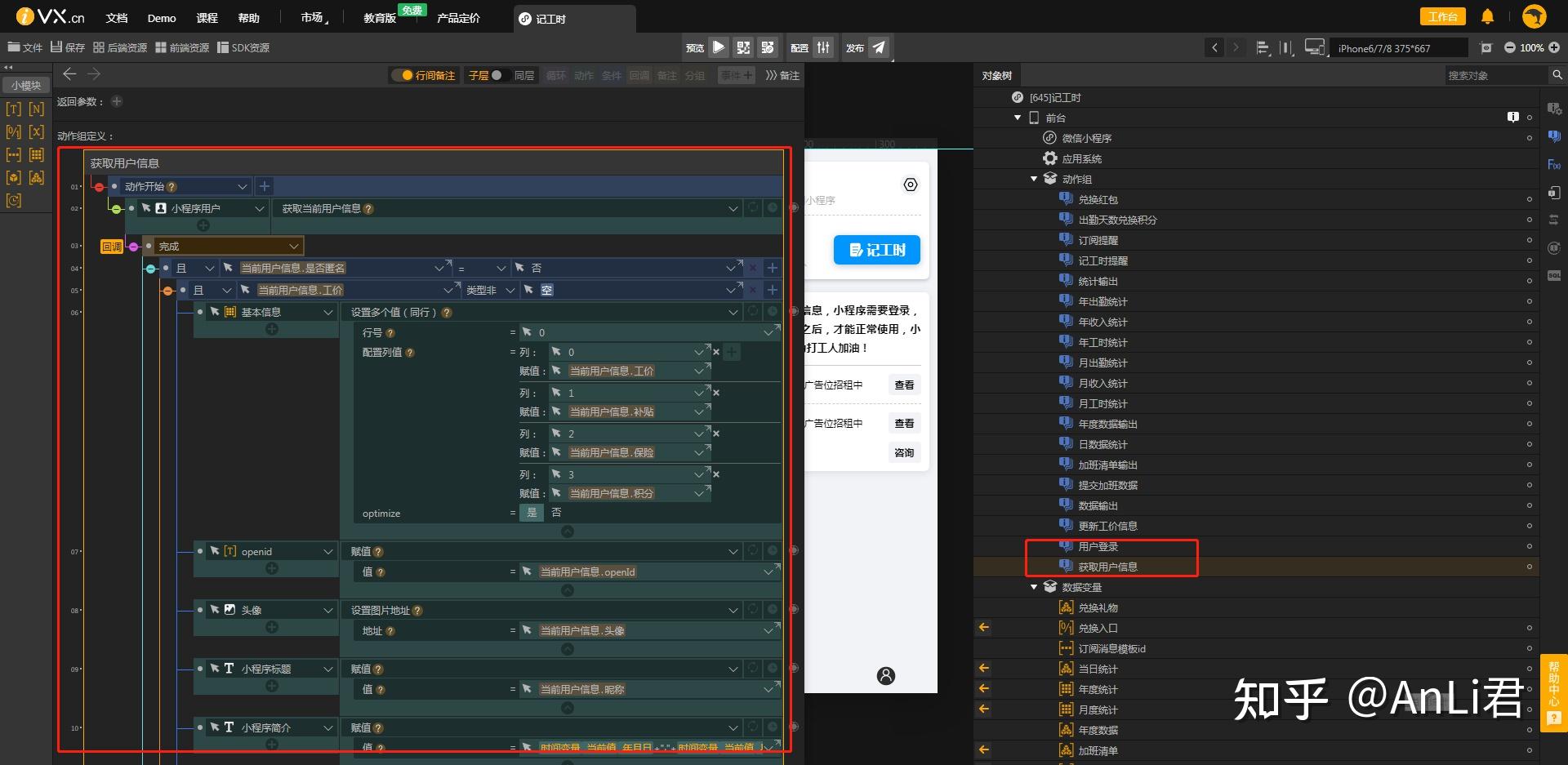Click the Fx icon in right sidebar
1568x765 pixels.
[1553, 165]
